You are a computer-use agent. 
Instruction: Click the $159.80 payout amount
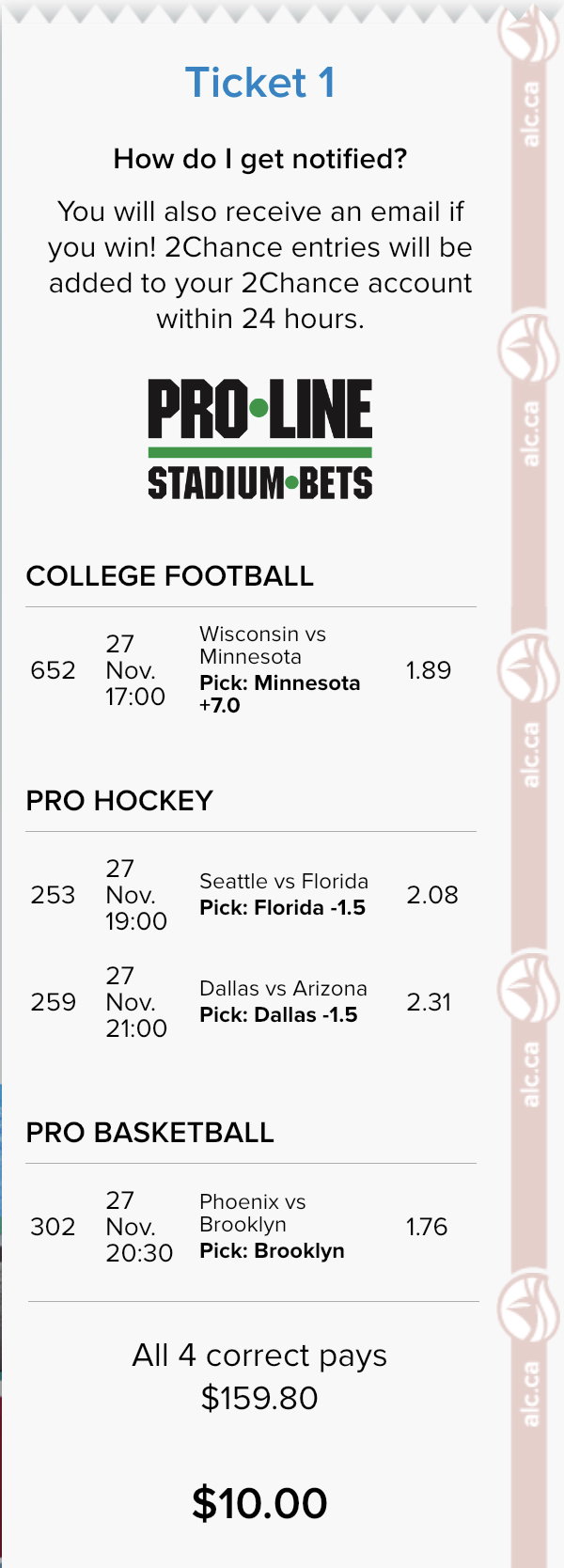click(259, 1398)
